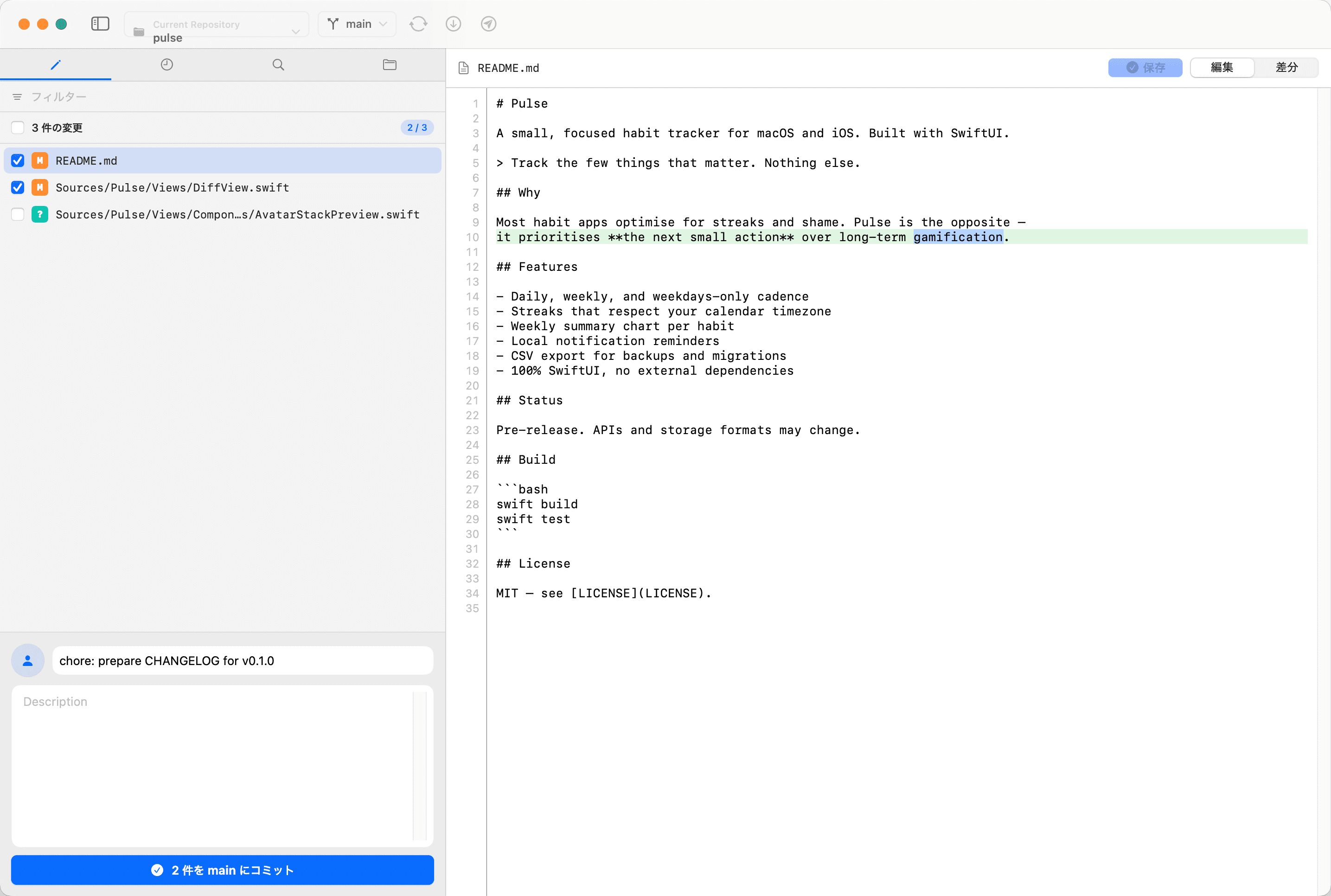Click the modified badge icon for DiffView.swift
Screen dimensions: 1331x896
(x=39, y=187)
